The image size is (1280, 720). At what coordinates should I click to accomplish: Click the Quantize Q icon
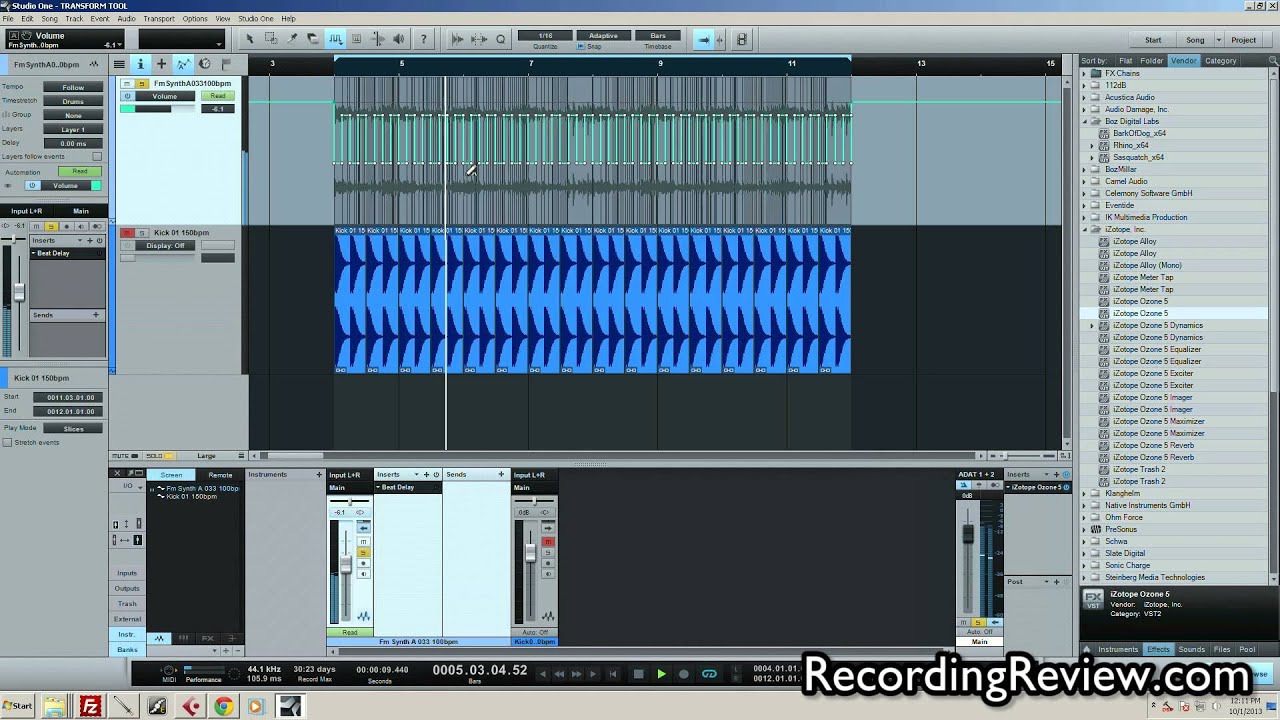(500, 39)
